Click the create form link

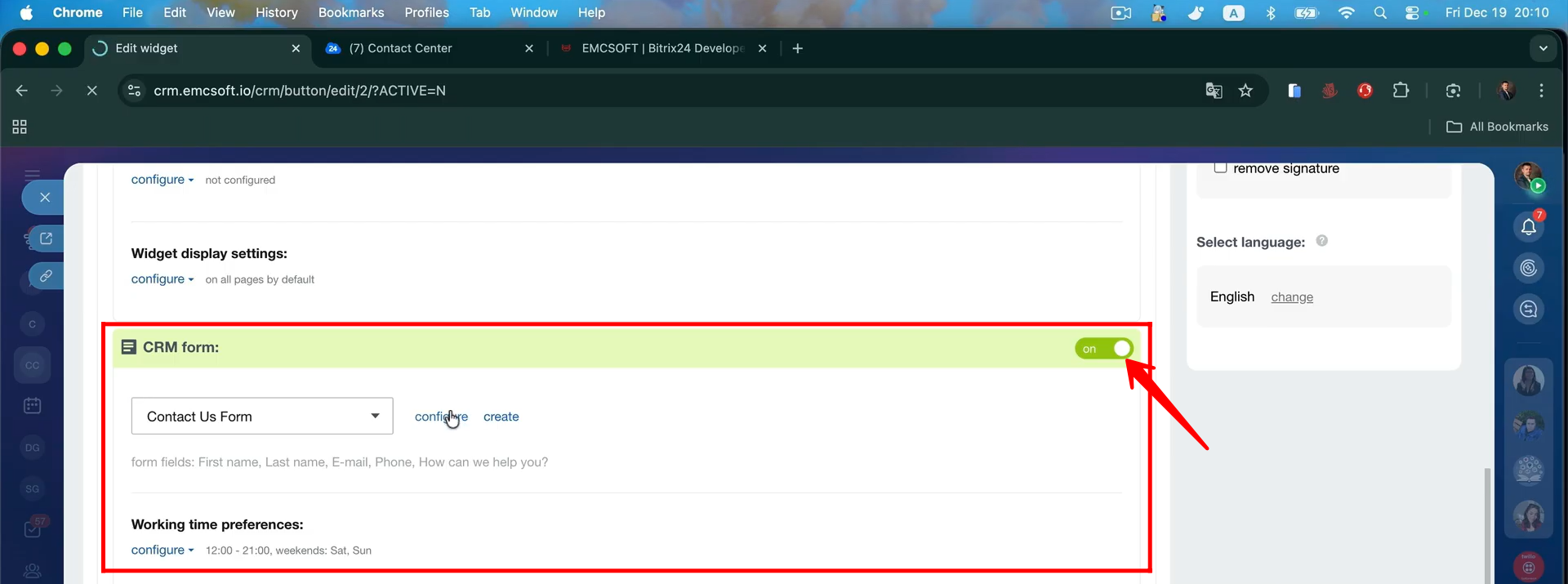tap(501, 417)
